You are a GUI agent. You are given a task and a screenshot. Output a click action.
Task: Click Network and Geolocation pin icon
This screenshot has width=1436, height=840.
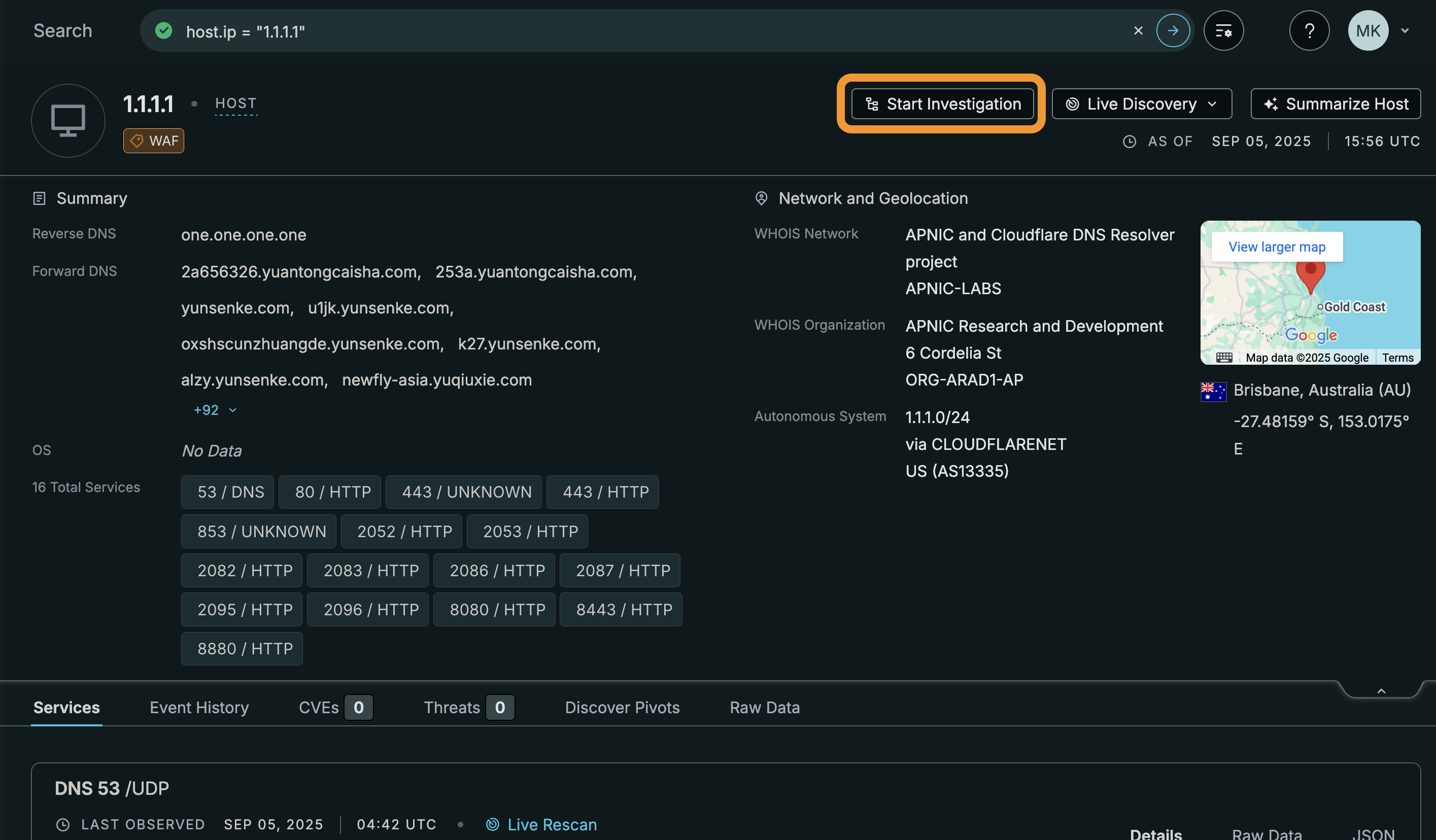coord(761,199)
